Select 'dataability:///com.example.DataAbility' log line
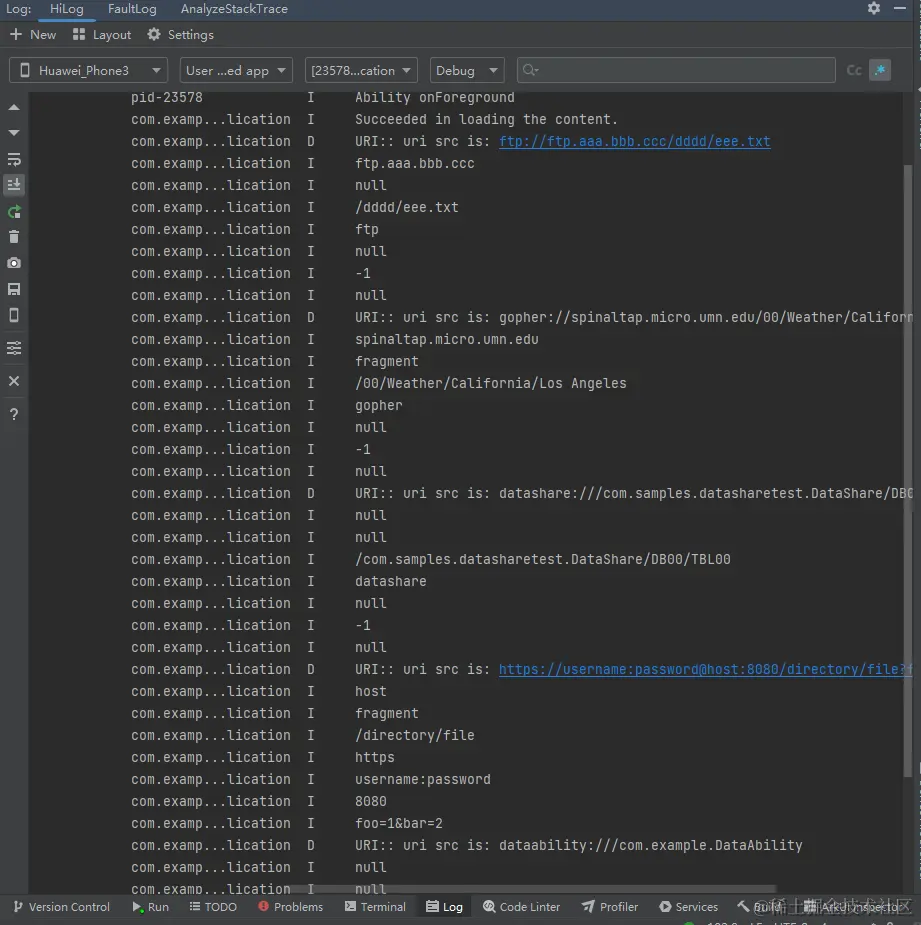This screenshot has height=925, width=921. (579, 846)
